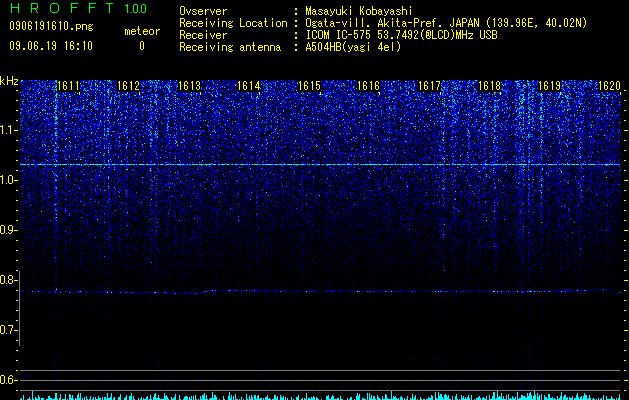The height and width of the screenshot is (400, 629).
Task: Click the 1618 time marker
Action: [490, 86]
